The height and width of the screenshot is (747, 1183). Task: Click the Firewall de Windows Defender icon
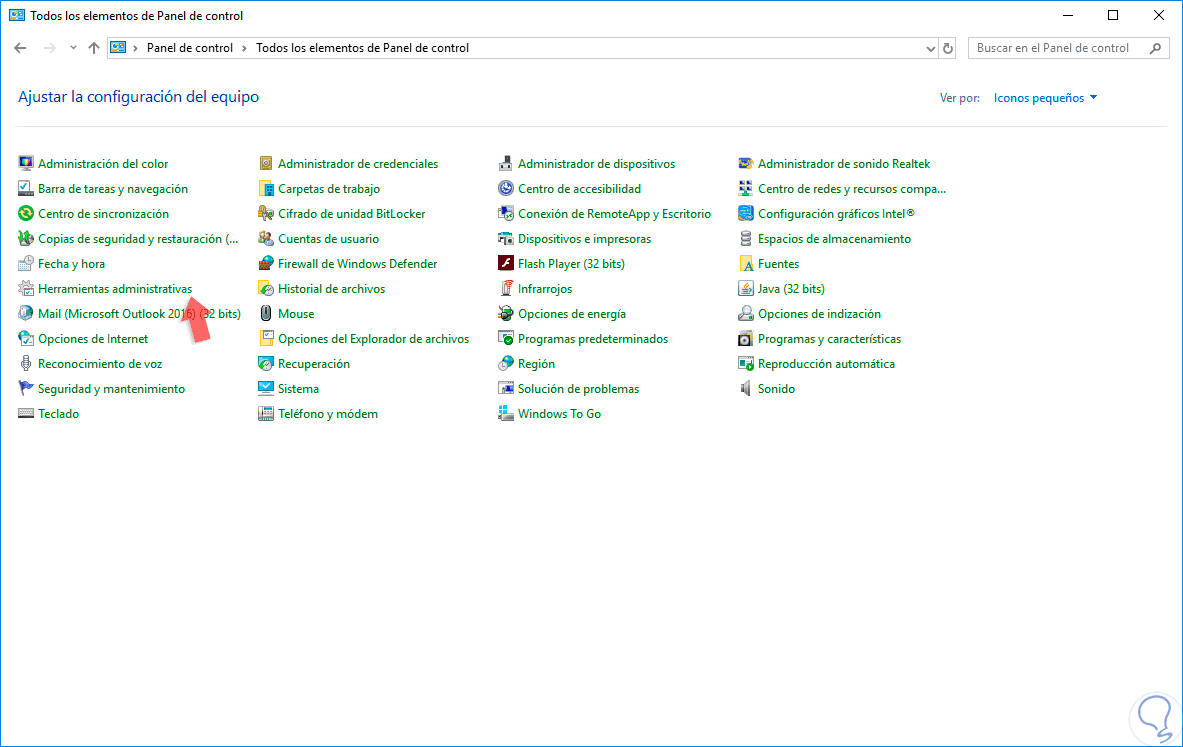[266, 264]
